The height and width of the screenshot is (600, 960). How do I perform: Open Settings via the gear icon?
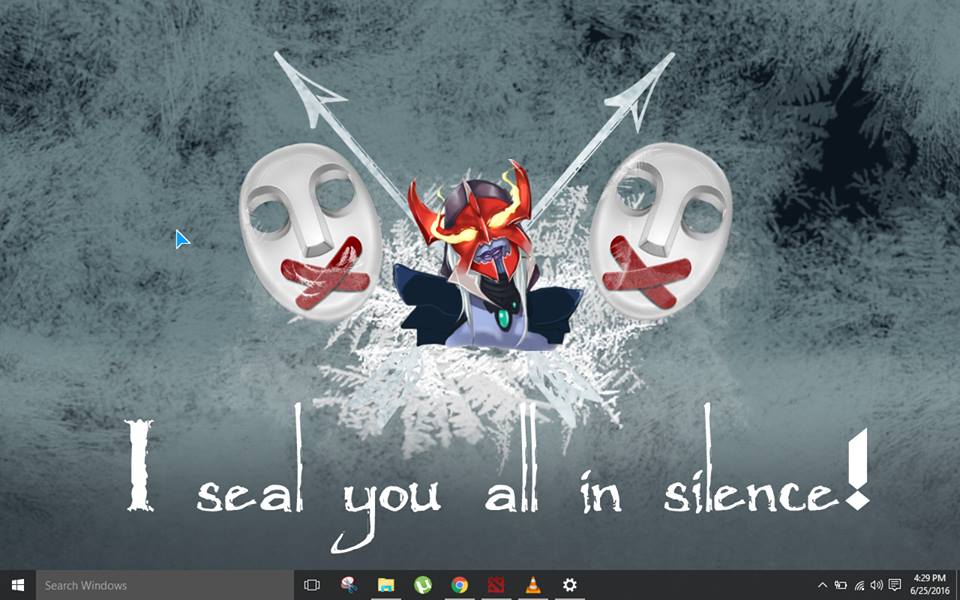point(570,585)
